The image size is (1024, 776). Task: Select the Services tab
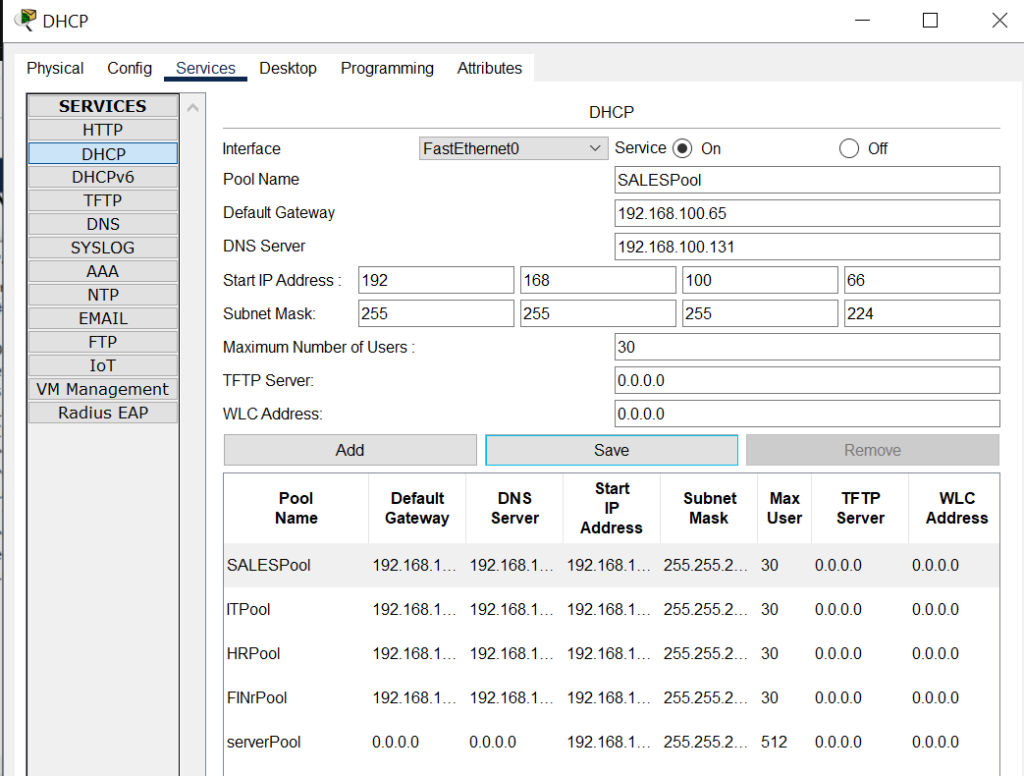[x=206, y=68]
